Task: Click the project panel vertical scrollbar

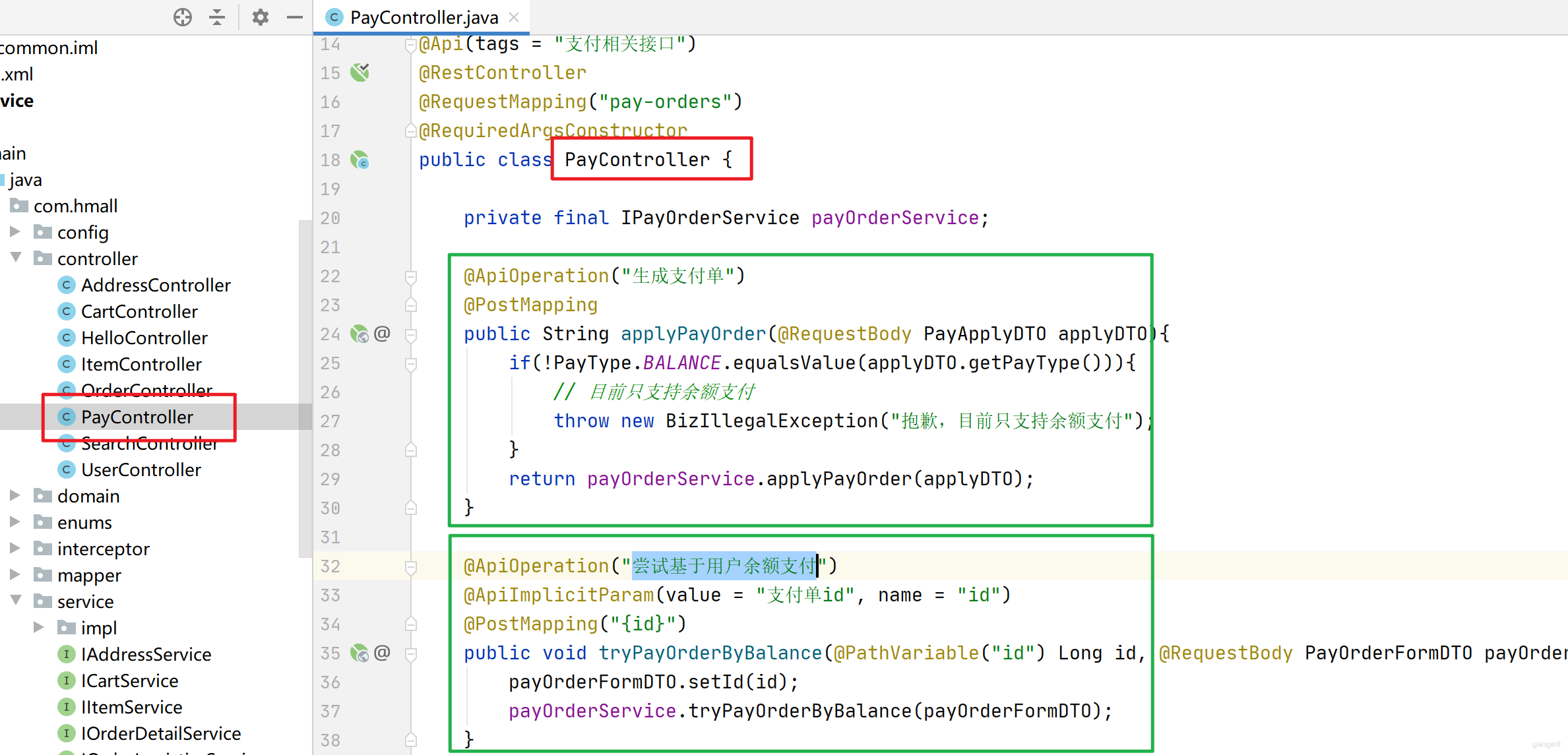Action: click(305, 389)
